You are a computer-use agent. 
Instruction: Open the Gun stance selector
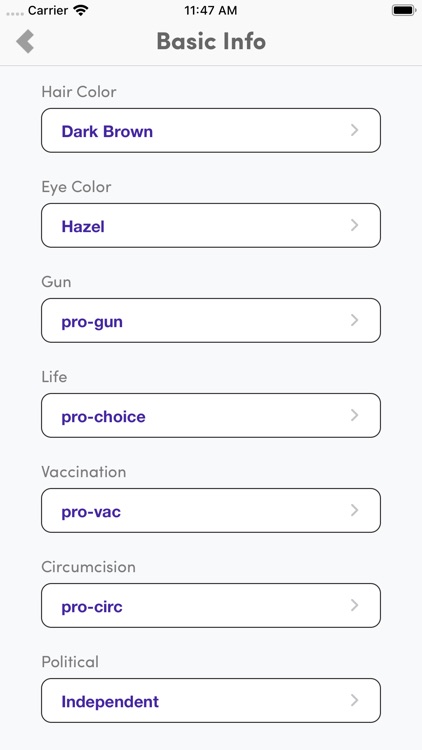coord(211,320)
